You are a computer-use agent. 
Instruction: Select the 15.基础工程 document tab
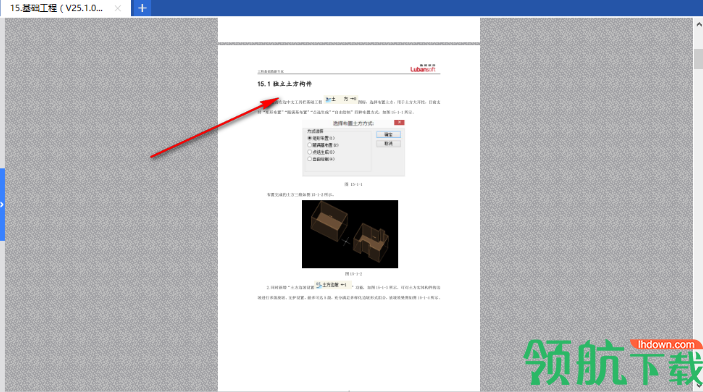tap(65, 8)
